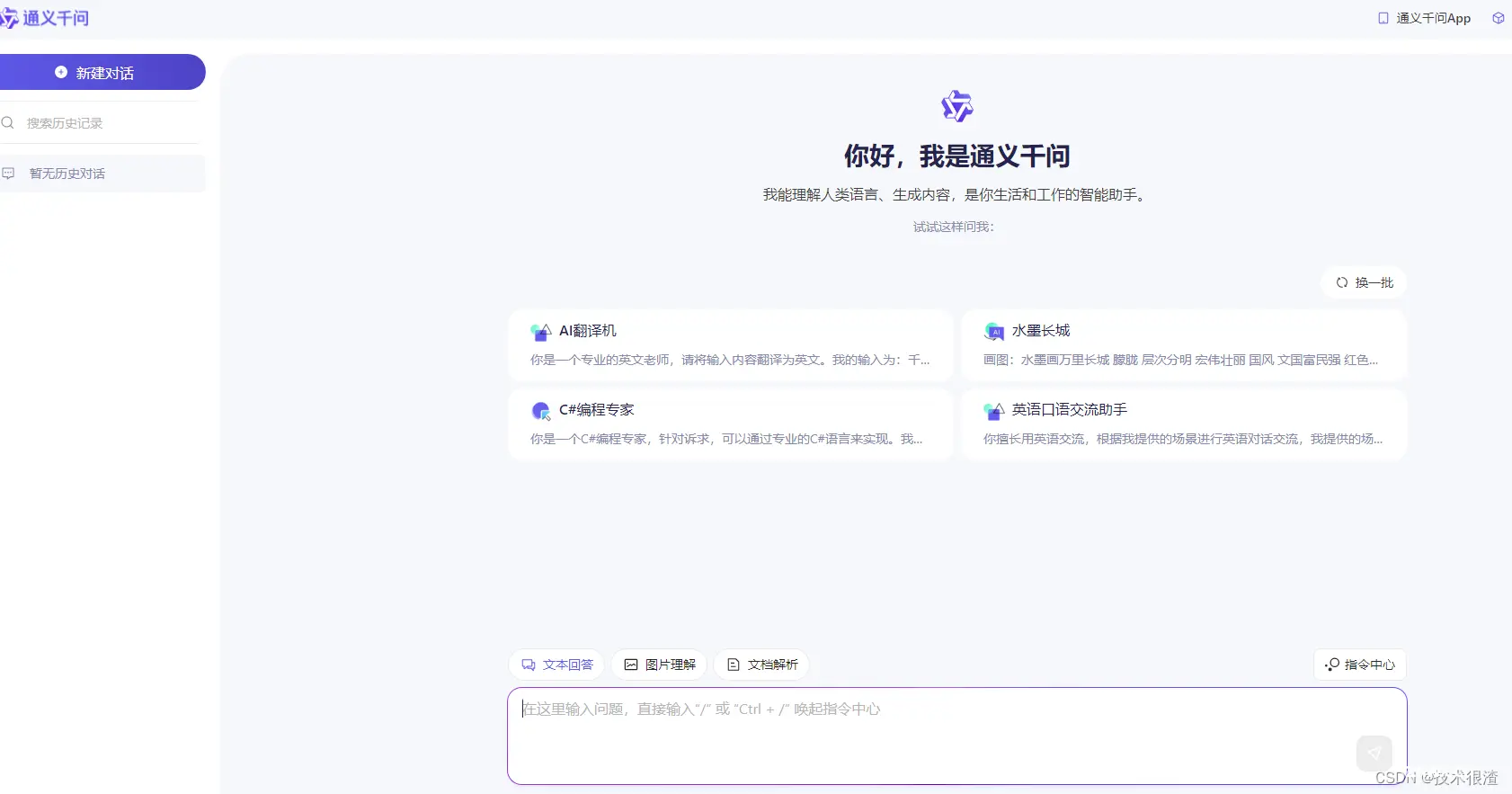Open the 水墨长城 prompt card

[1184, 345]
